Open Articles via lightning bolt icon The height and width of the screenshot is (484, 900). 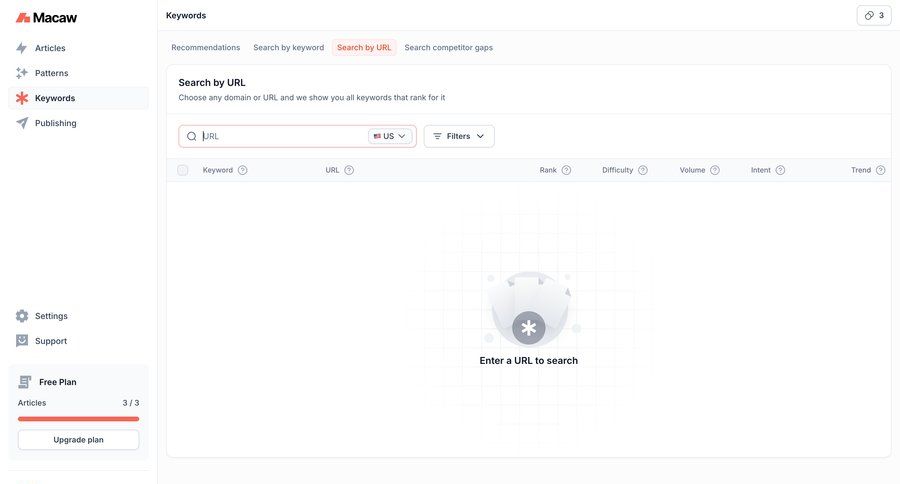22,48
